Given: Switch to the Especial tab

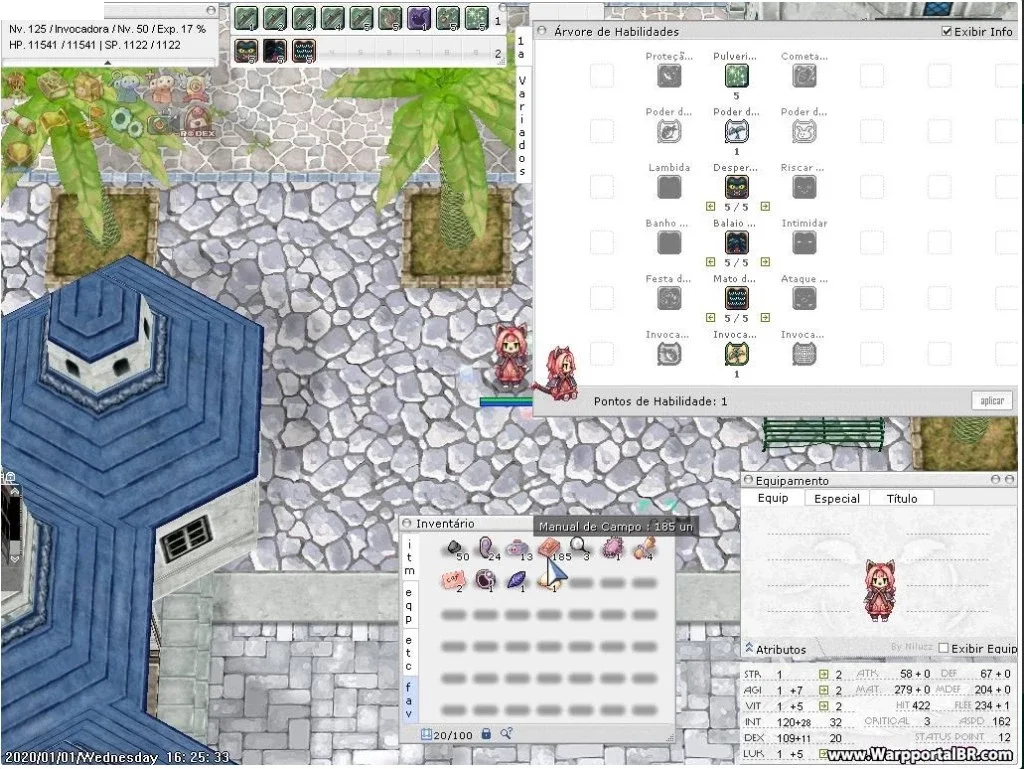Looking at the screenshot, I should coord(837,498).
